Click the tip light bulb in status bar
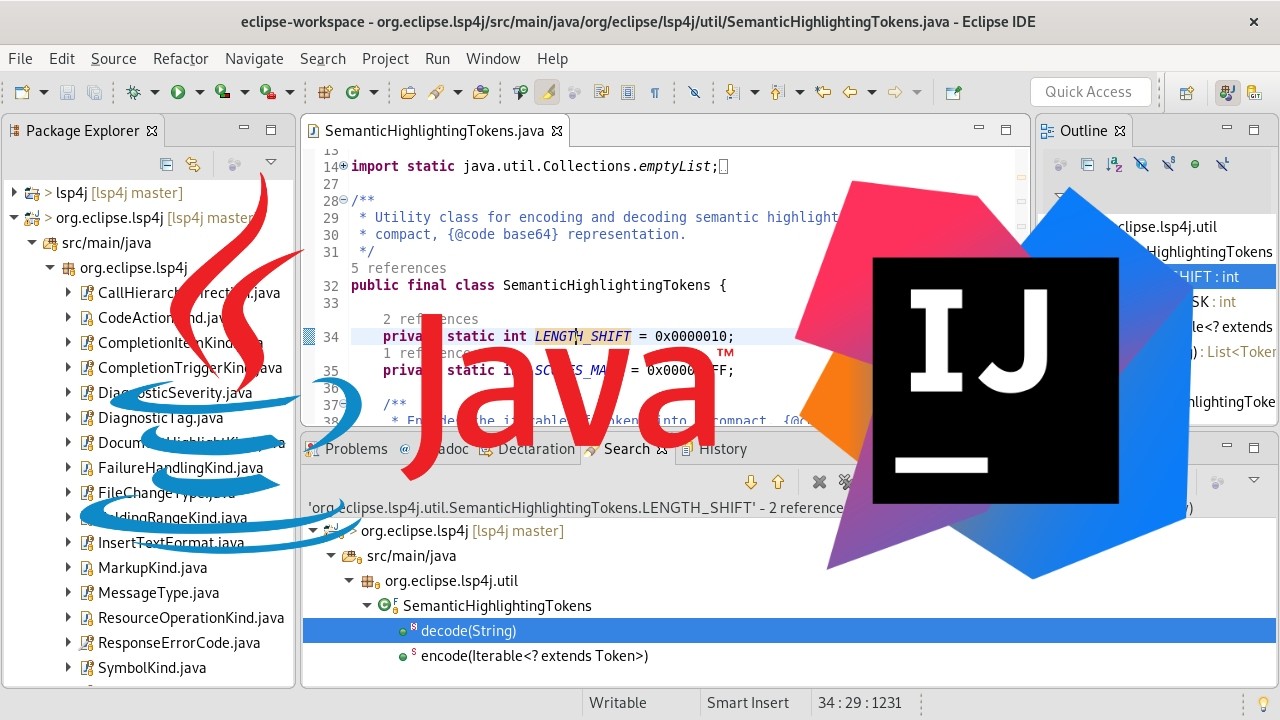 point(1263,703)
